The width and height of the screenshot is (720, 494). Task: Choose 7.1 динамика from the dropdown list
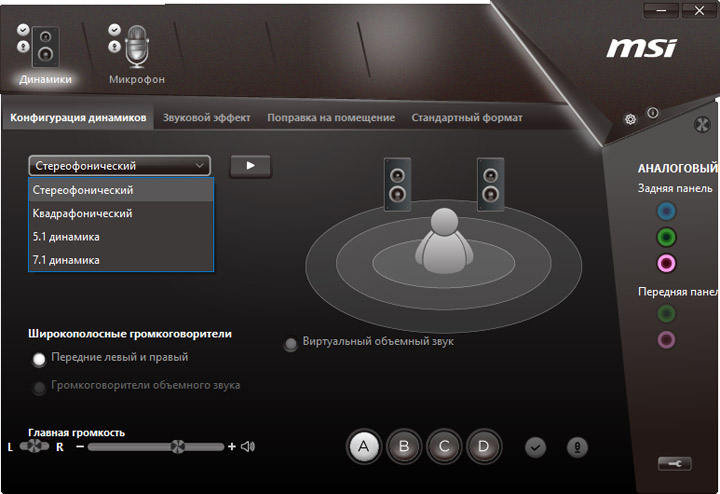[x=121, y=260]
